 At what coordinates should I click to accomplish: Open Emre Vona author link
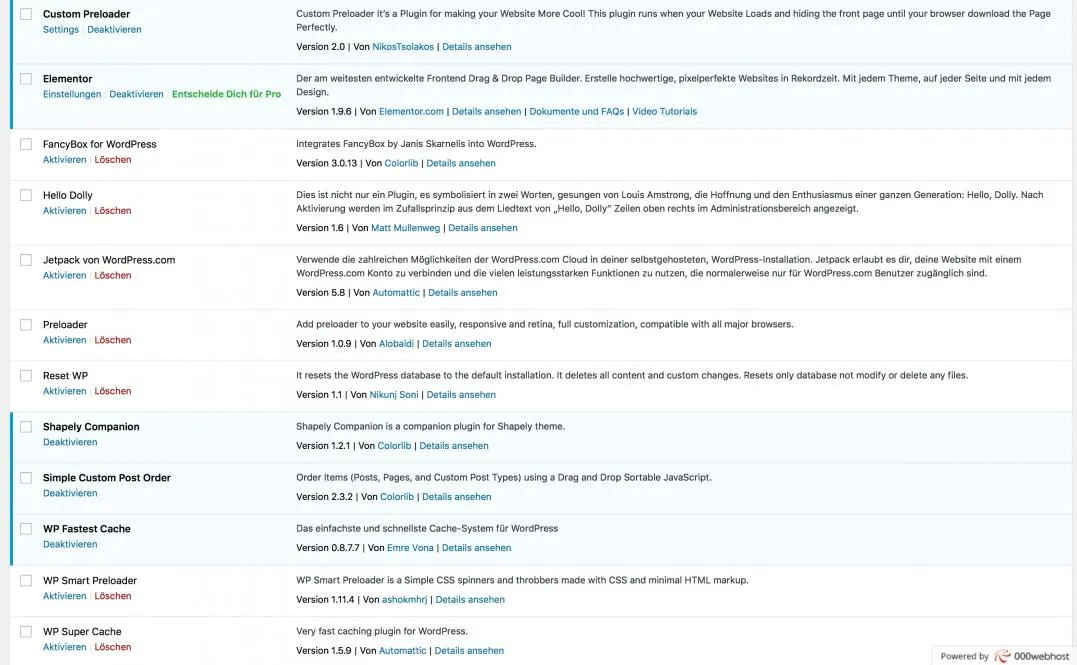[410, 548]
